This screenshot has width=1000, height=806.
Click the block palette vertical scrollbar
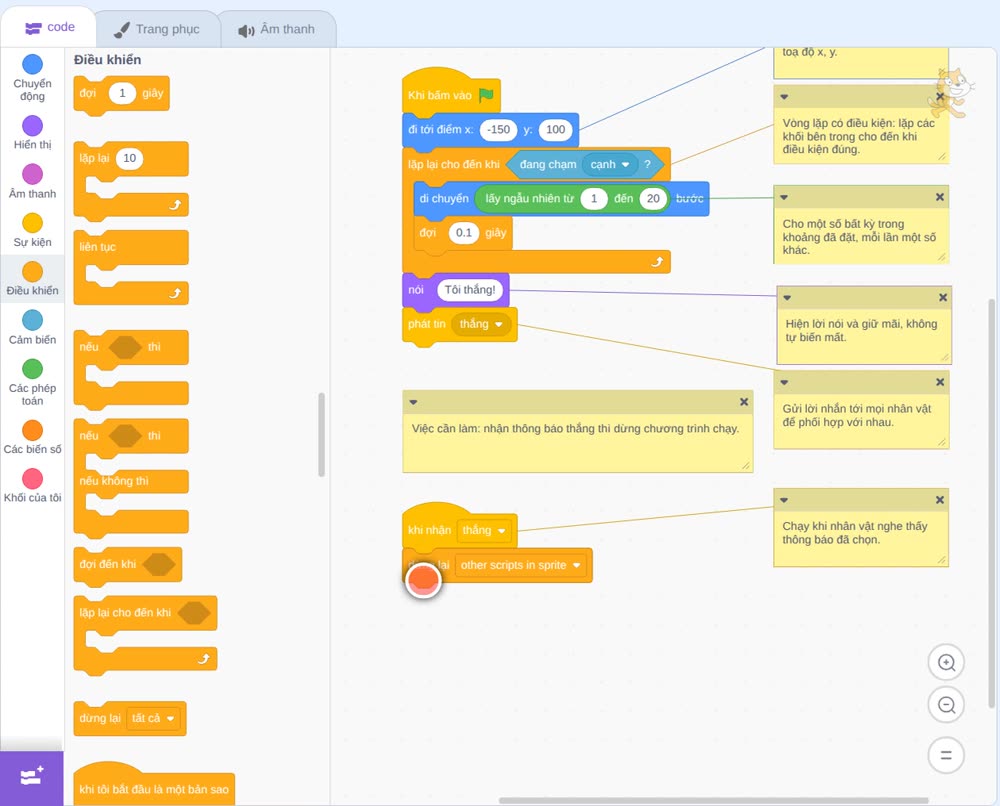pyautogui.click(x=321, y=434)
